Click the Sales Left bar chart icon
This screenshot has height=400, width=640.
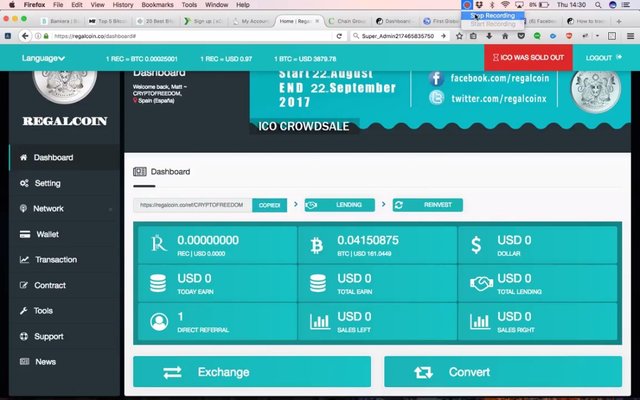[x=320, y=322]
